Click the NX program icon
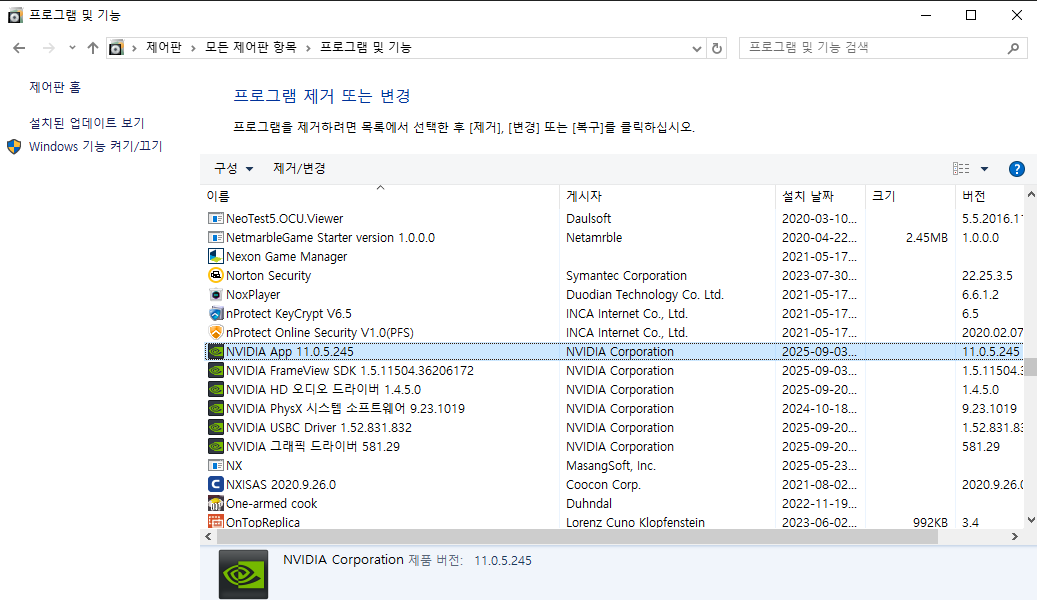This screenshot has width=1037, height=600. pos(215,466)
